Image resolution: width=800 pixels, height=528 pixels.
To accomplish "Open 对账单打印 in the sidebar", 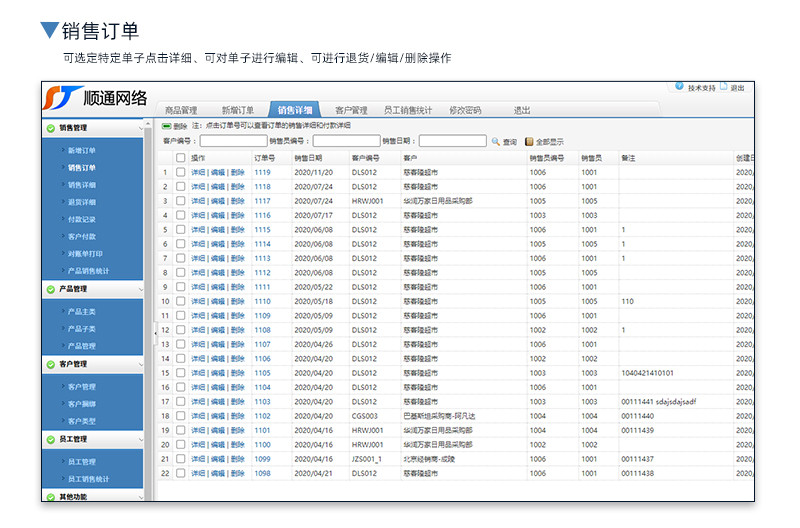I will pos(85,254).
